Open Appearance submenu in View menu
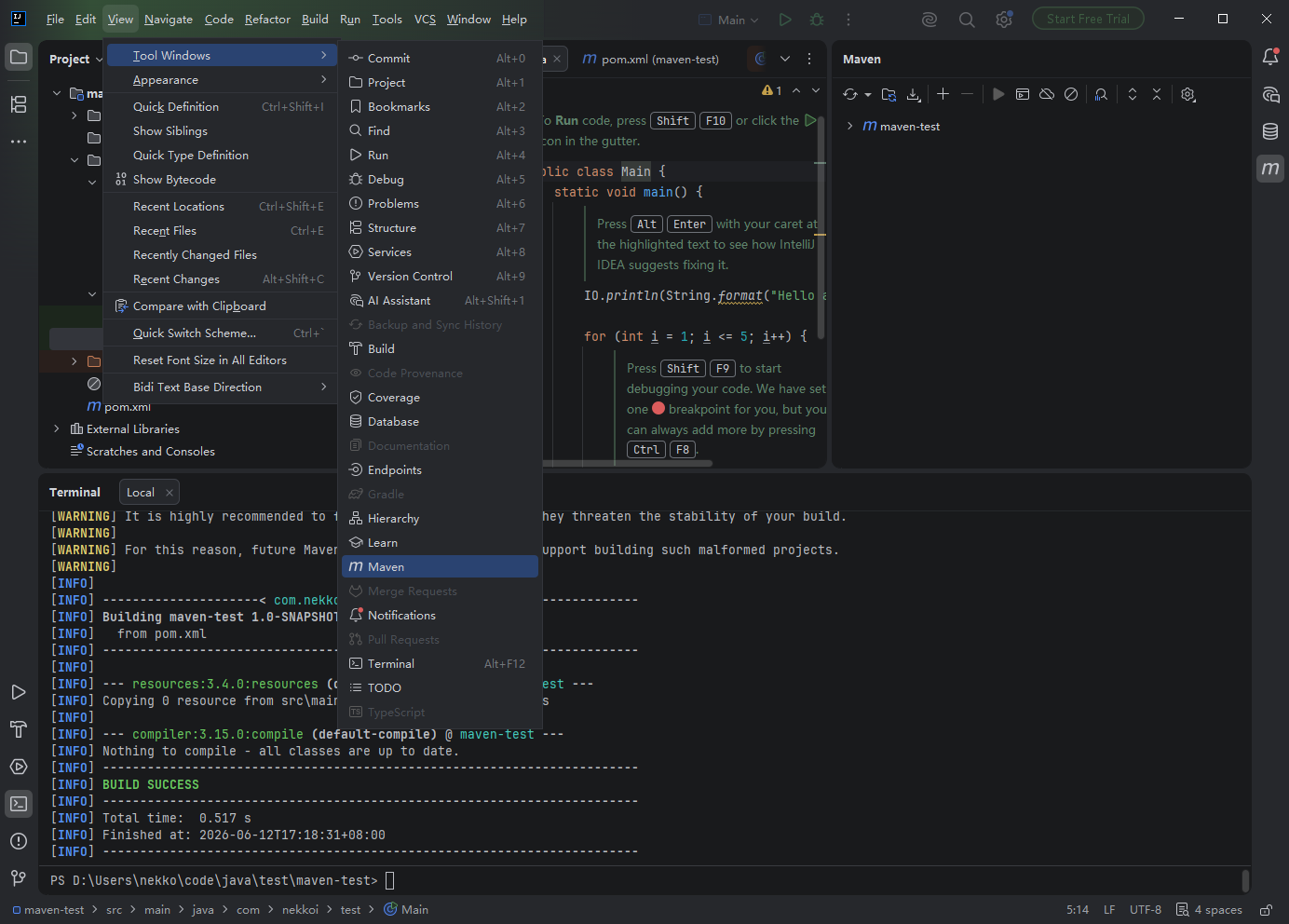The width and height of the screenshot is (1289, 924). click(222, 80)
